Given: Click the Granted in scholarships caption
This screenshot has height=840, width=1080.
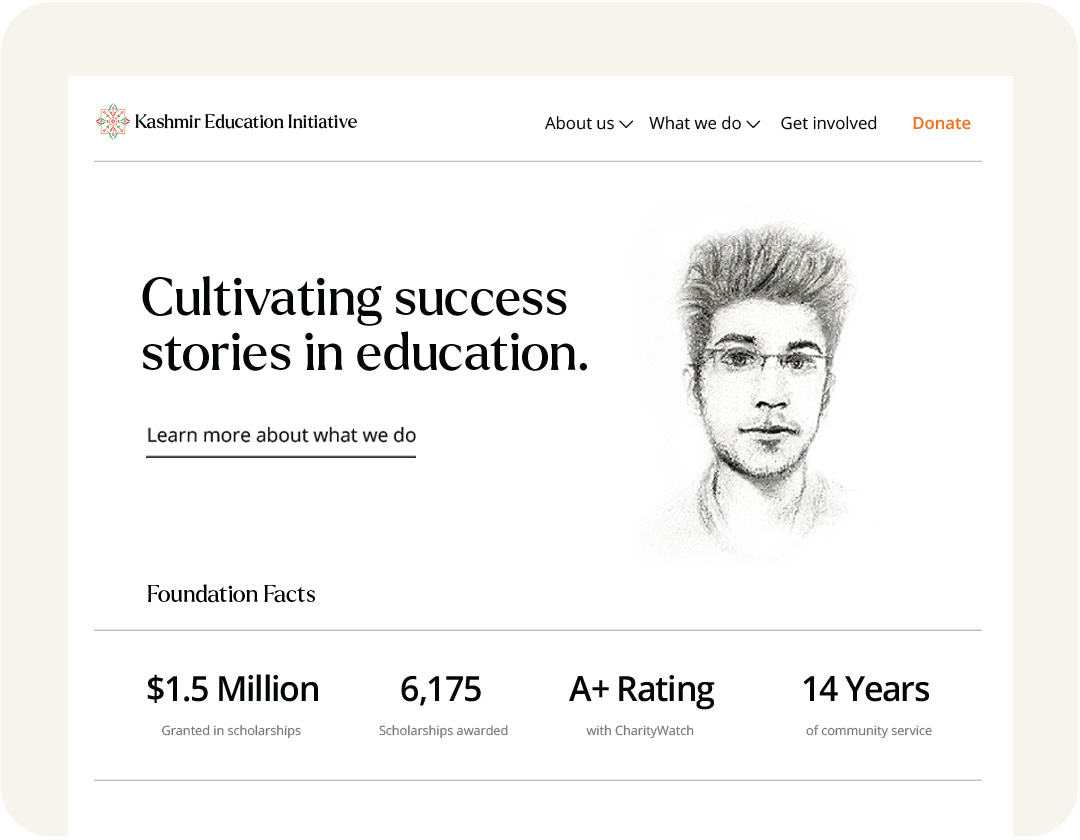Looking at the screenshot, I should [x=231, y=731].
